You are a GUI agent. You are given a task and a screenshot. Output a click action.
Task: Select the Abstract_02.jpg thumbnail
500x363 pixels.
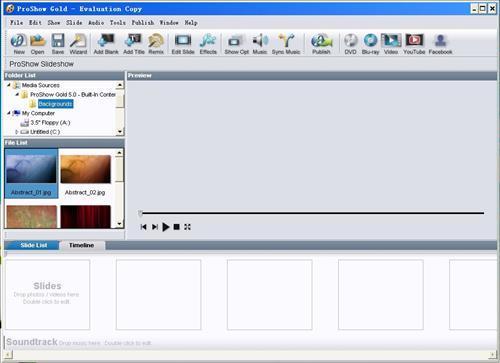pyautogui.click(x=85, y=173)
